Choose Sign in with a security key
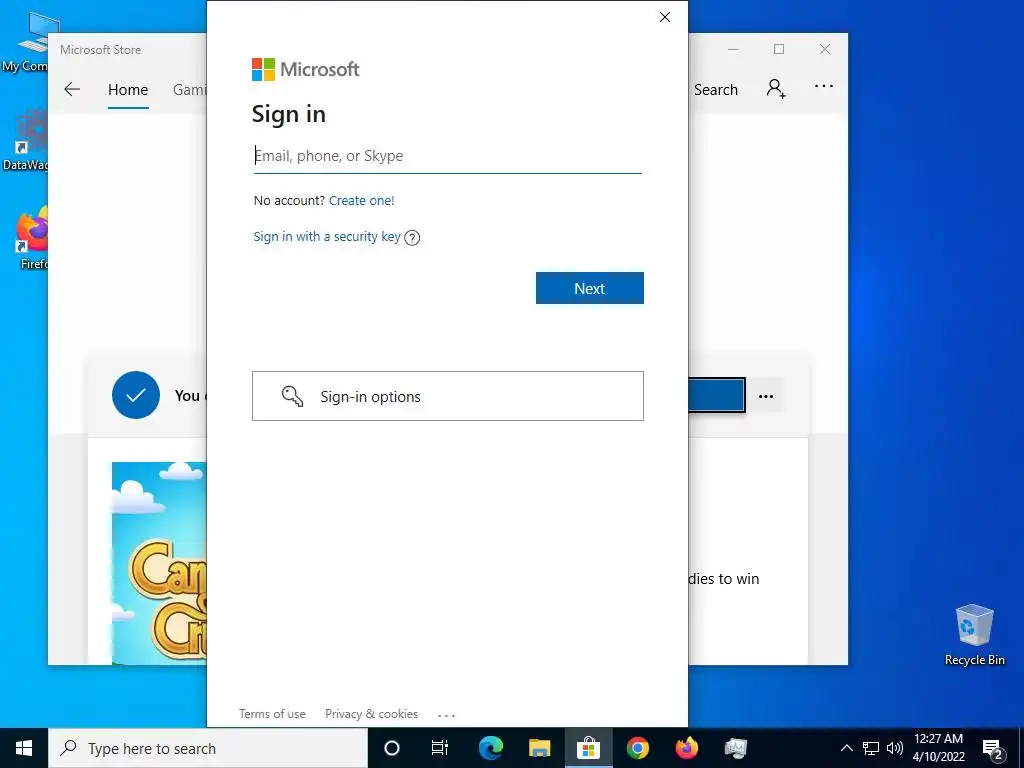1024x768 pixels. [327, 236]
